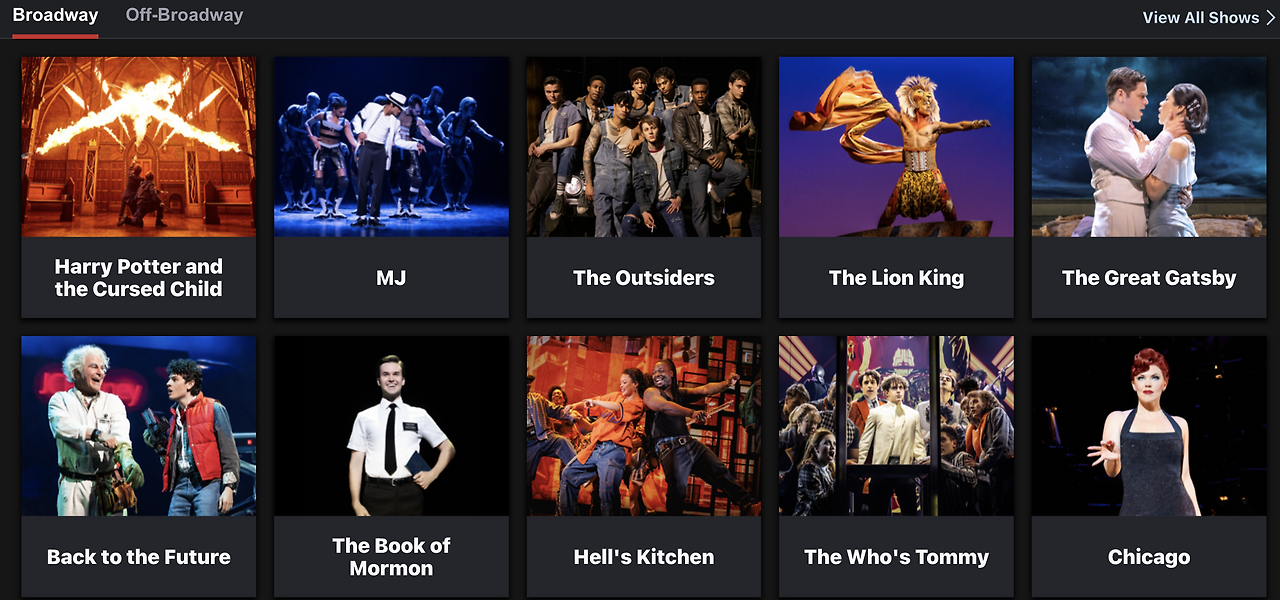Open the MJ title label

[391, 278]
